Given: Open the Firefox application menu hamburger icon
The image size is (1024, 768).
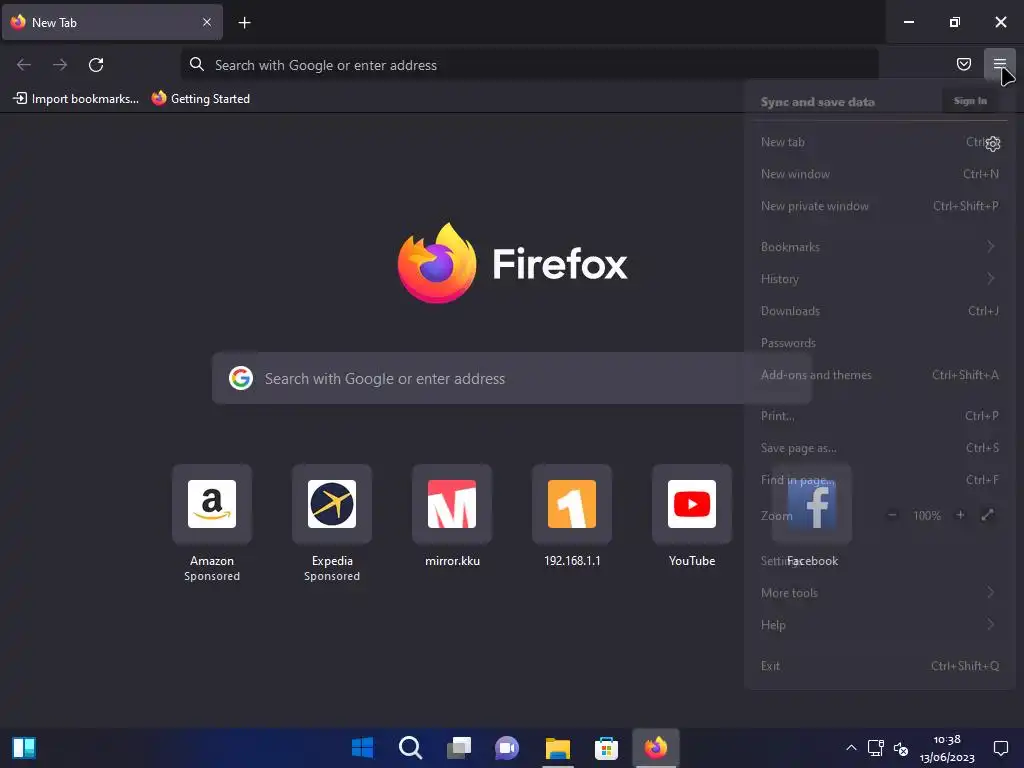Looking at the screenshot, I should (999, 64).
